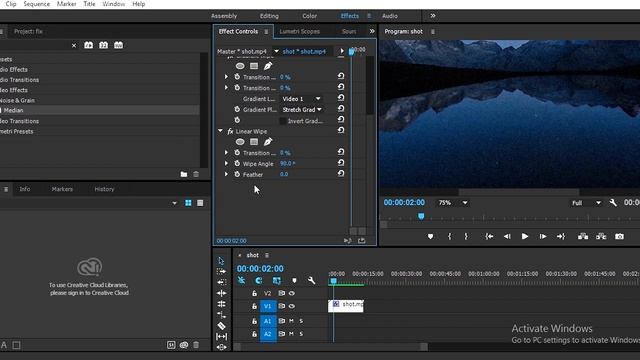This screenshot has width=640, height=360.
Task: Create 4-point polygon mask under Linear Wipe
Action: coord(254,142)
